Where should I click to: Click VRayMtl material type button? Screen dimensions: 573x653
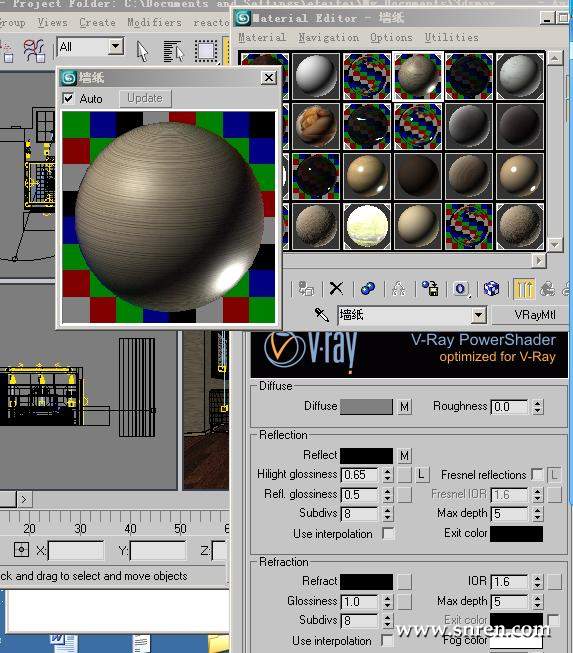tap(531, 315)
